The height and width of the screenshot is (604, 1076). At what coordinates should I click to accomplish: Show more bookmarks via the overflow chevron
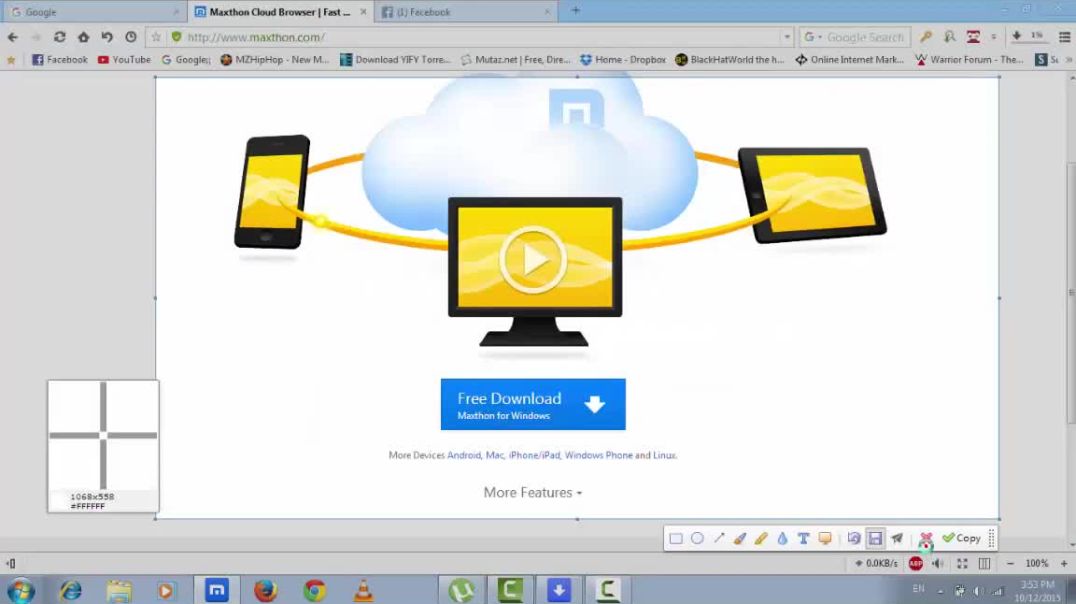[x=1069, y=60]
